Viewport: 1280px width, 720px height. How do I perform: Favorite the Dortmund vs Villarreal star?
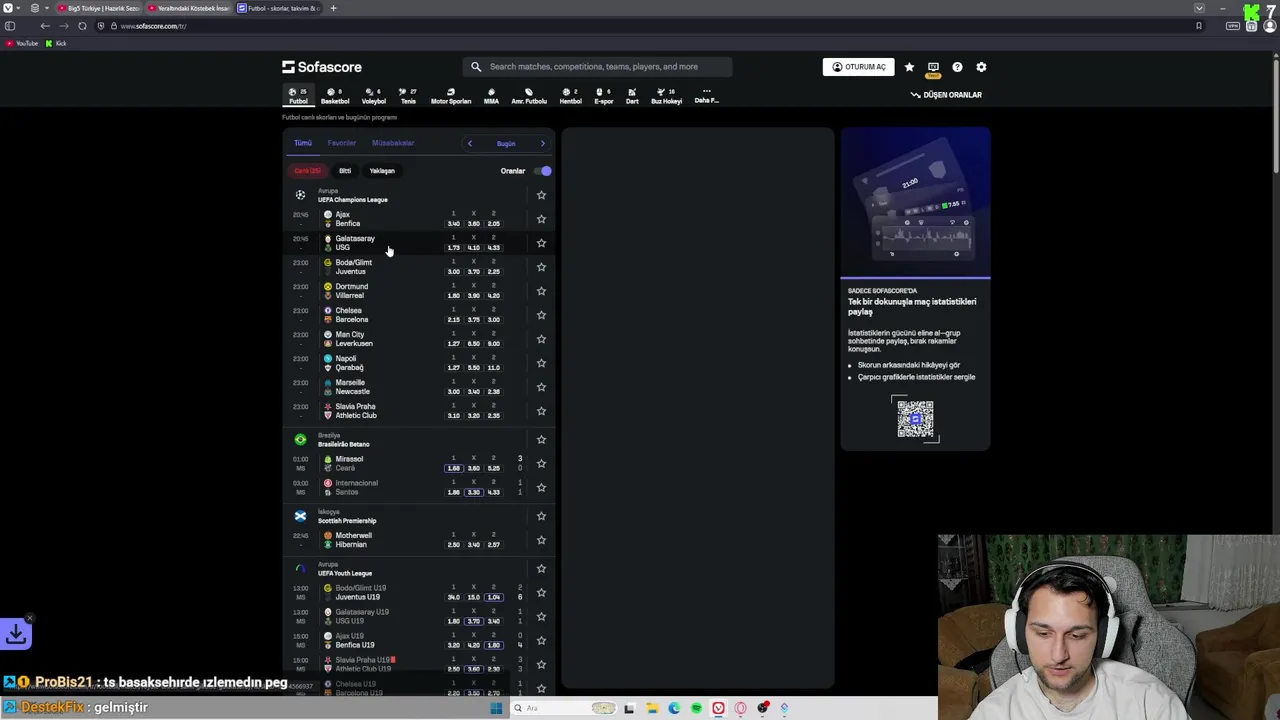click(541, 291)
